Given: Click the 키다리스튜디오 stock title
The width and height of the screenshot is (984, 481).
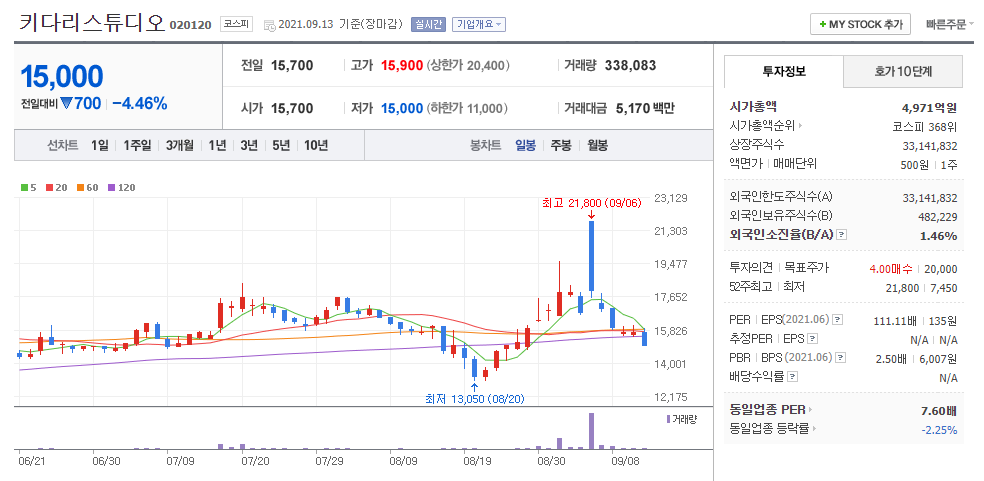Looking at the screenshot, I should 92,23.
